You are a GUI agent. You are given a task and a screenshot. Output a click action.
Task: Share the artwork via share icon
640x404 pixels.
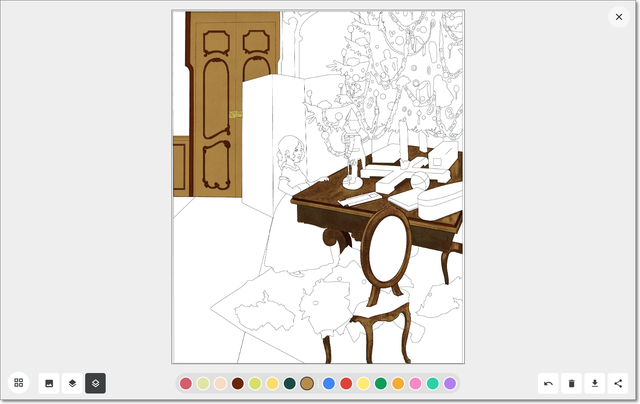pos(618,383)
